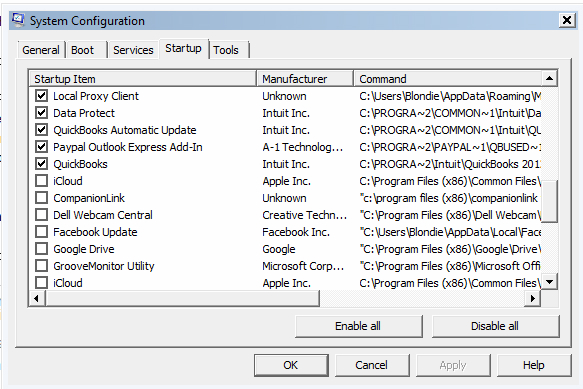Image resolution: width=583 pixels, height=389 pixels.
Task: Uncheck the Local Proxy Client checkbox
Action: tap(41, 96)
